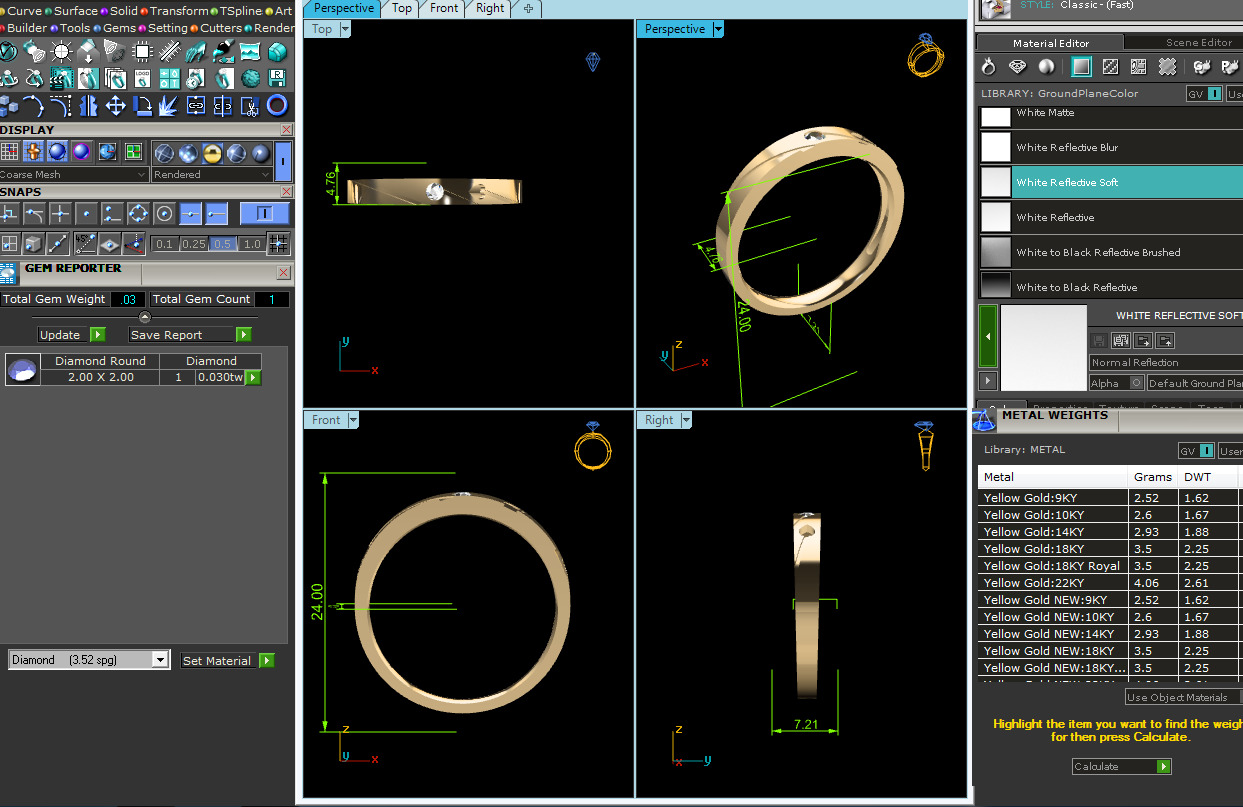The image size is (1243, 807).
Task: Click the paint brush material icon
Action: [223, 52]
